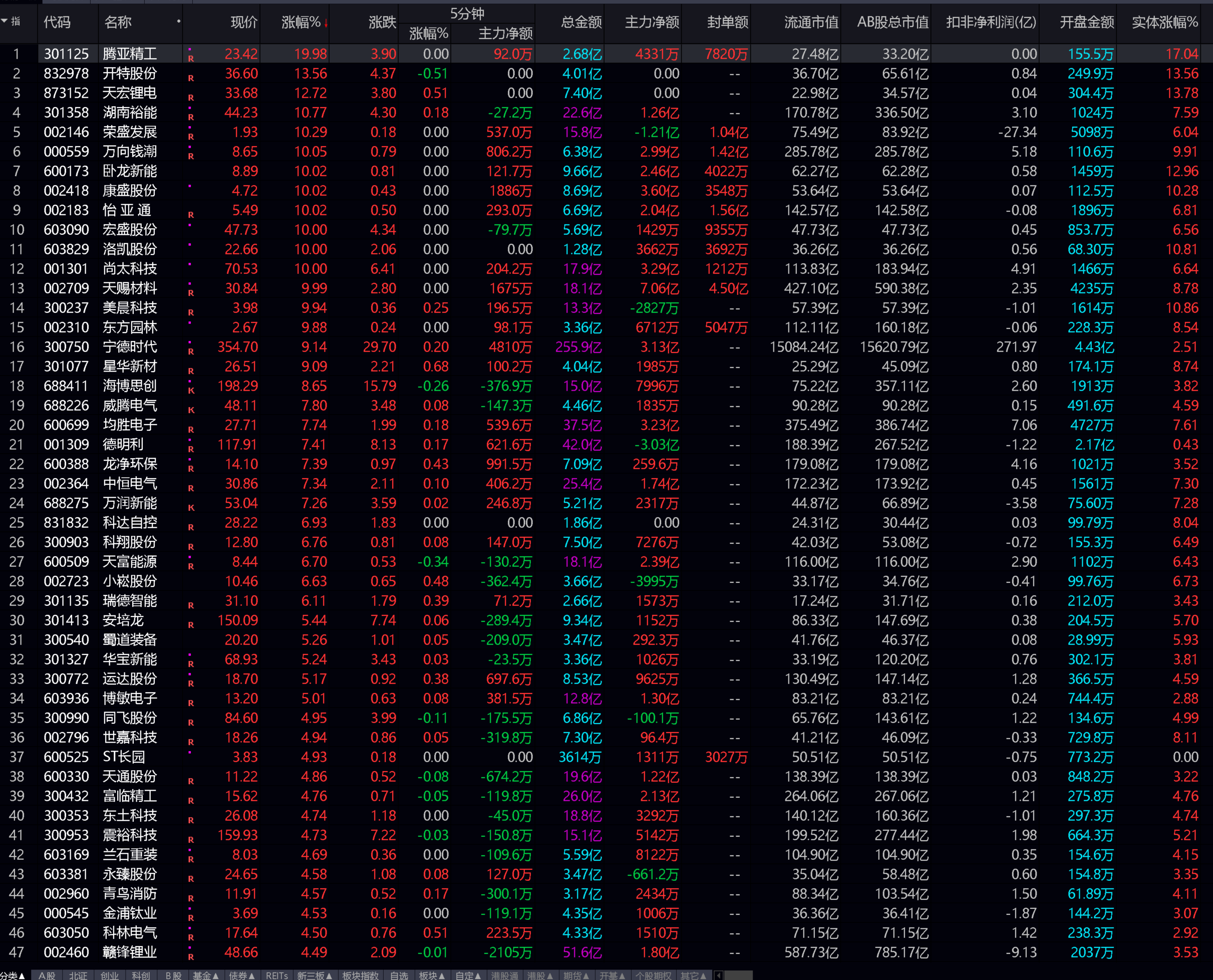The height and width of the screenshot is (980, 1213).
Task: Click the red sort arrow on 涨幅% header
Action: (x=326, y=23)
